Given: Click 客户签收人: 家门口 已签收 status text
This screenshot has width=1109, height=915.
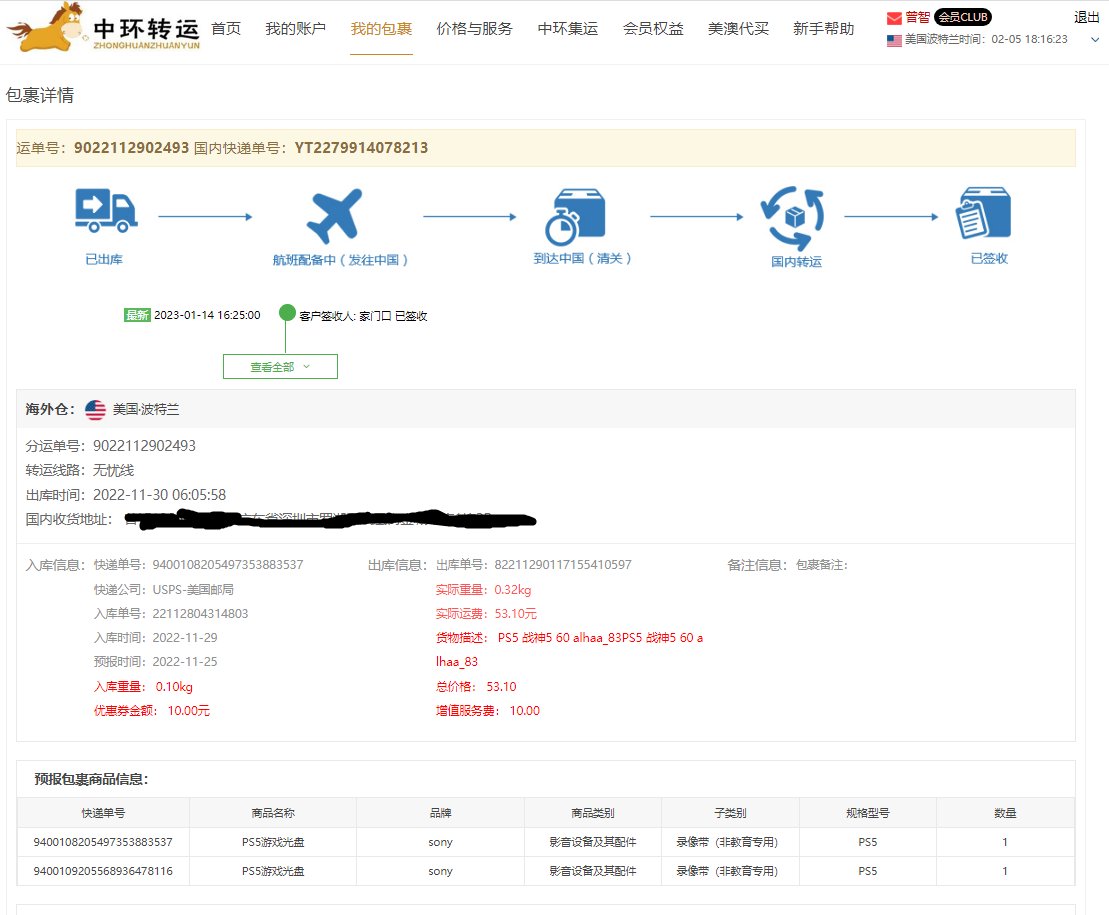Looking at the screenshot, I should pos(364,316).
